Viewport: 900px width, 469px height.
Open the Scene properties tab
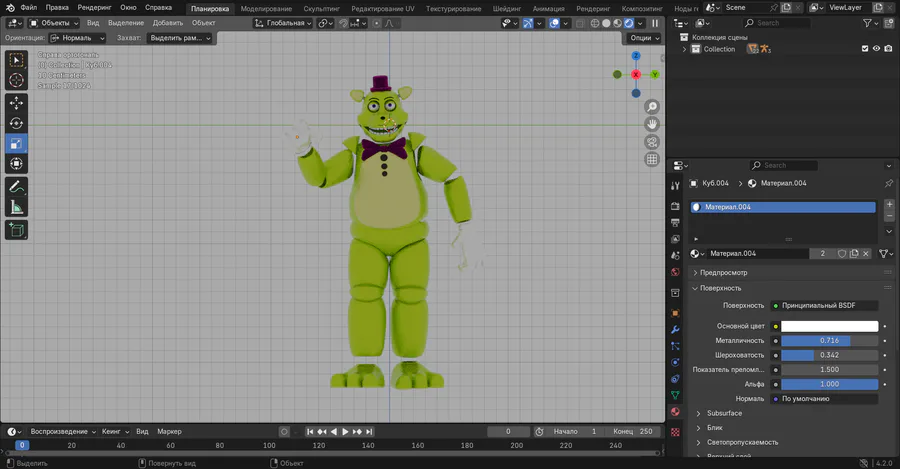675,255
